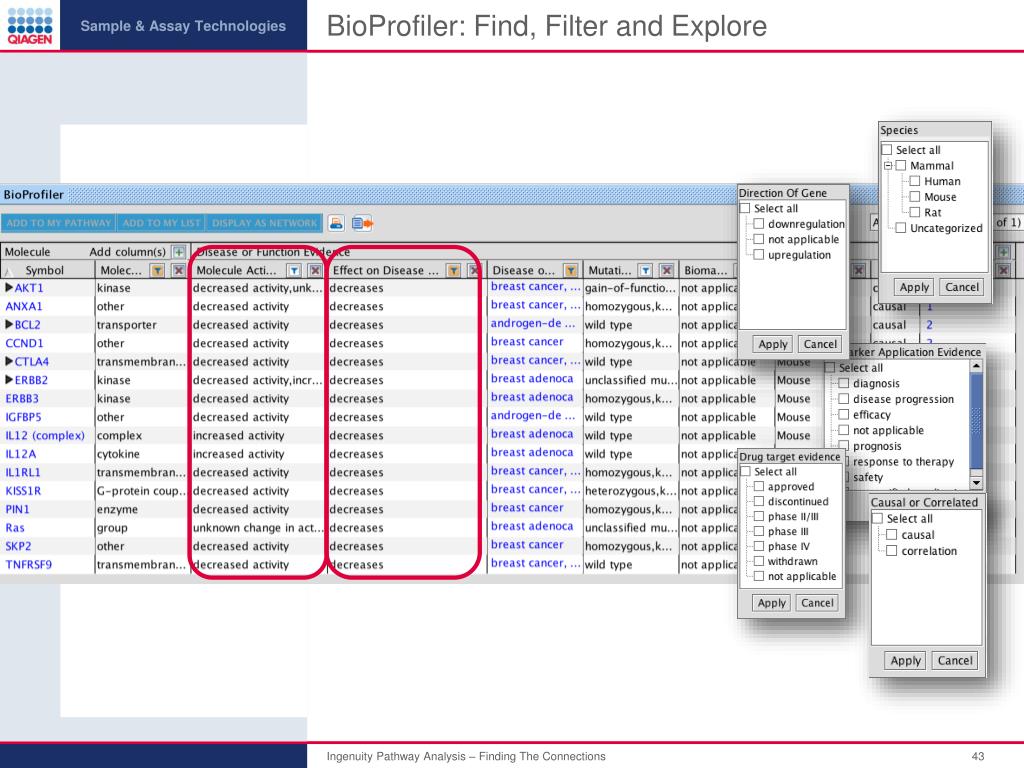Remove the Molec... column with its X icon
The image size is (1024, 768).
[x=178, y=270]
